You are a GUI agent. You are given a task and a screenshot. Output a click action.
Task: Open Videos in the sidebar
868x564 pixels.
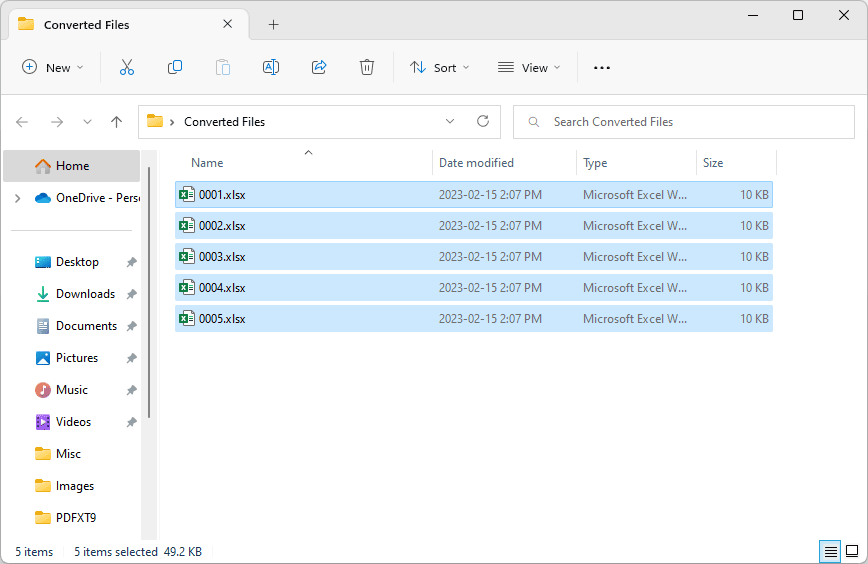point(73,423)
